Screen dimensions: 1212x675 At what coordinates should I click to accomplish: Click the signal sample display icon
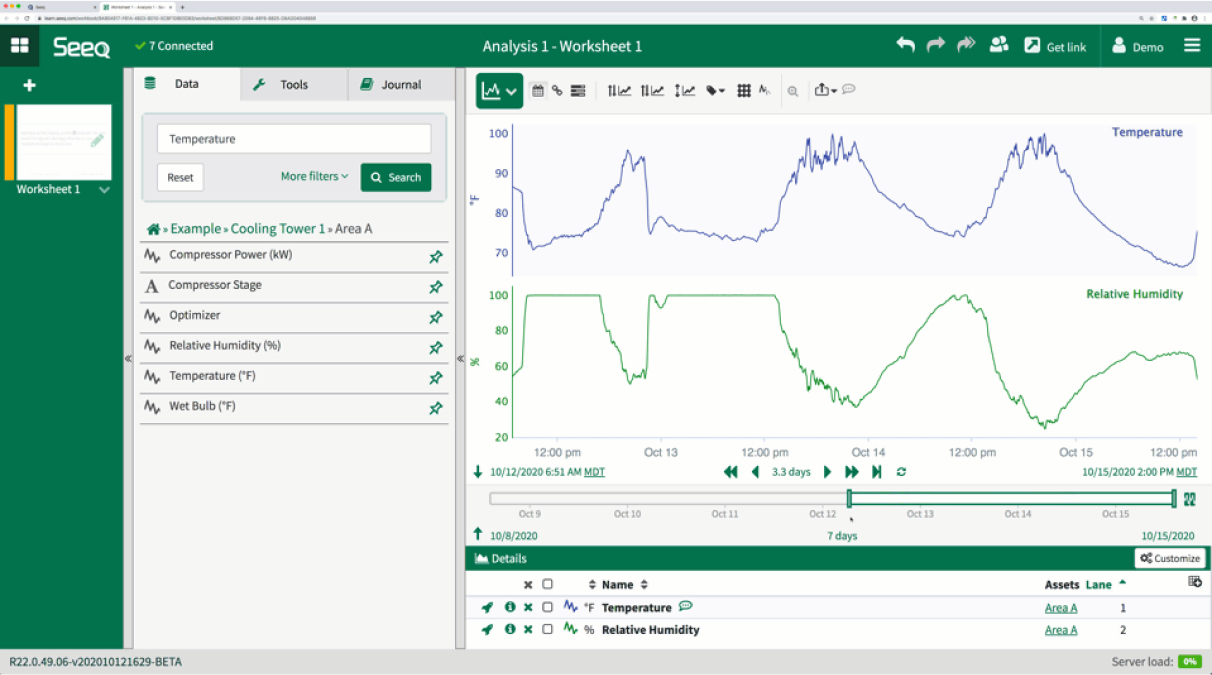coord(765,90)
